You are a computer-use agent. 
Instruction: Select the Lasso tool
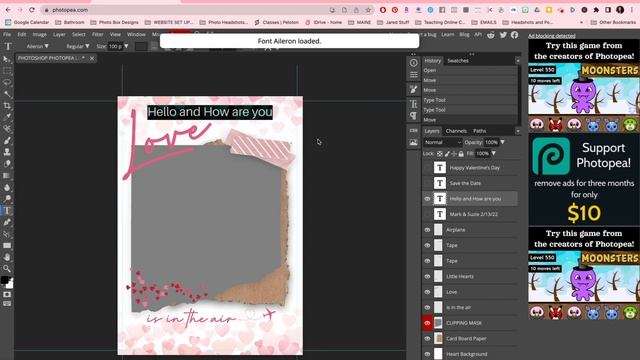click(x=7, y=82)
